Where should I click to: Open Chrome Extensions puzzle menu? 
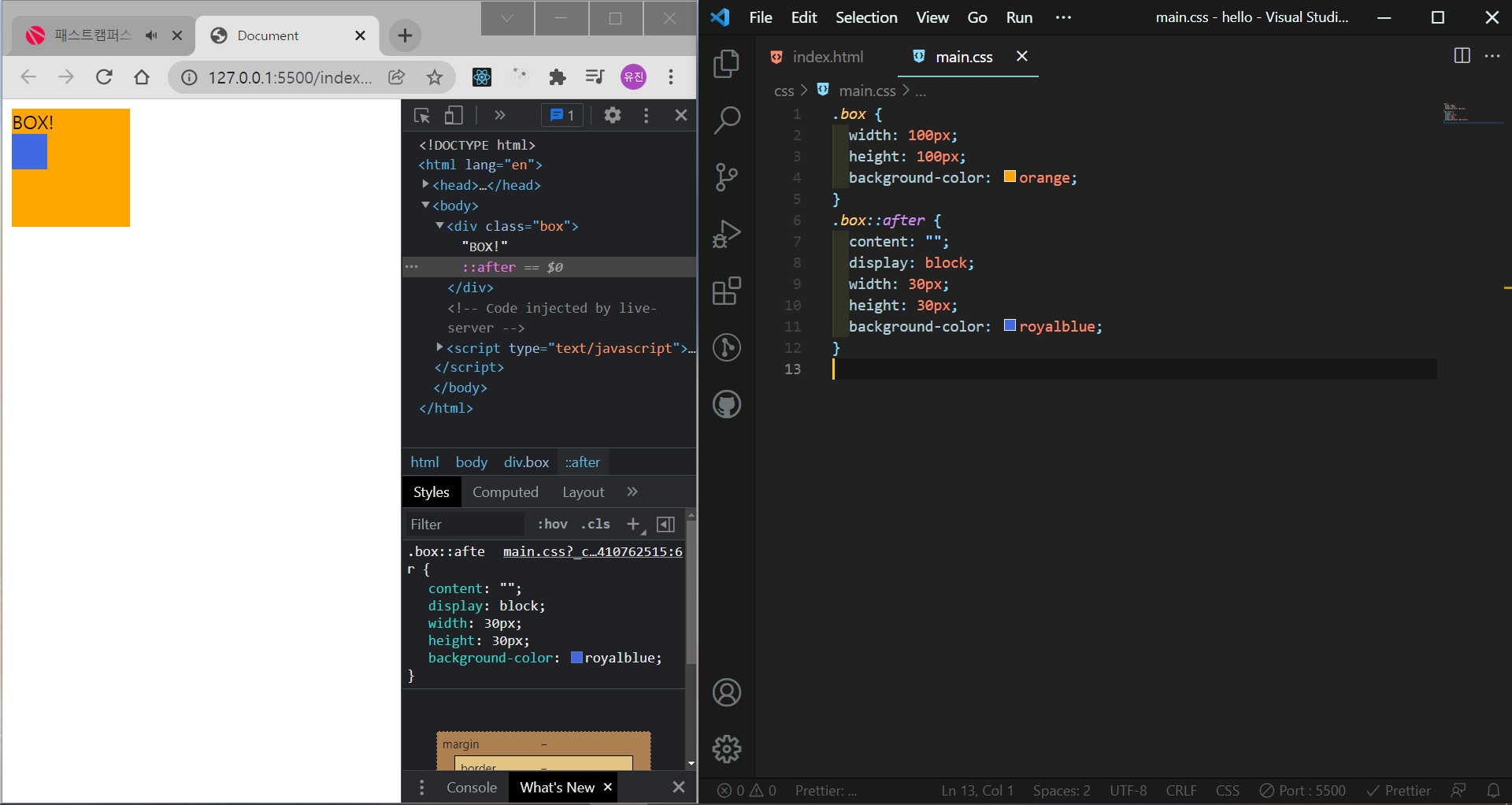(x=558, y=76)
